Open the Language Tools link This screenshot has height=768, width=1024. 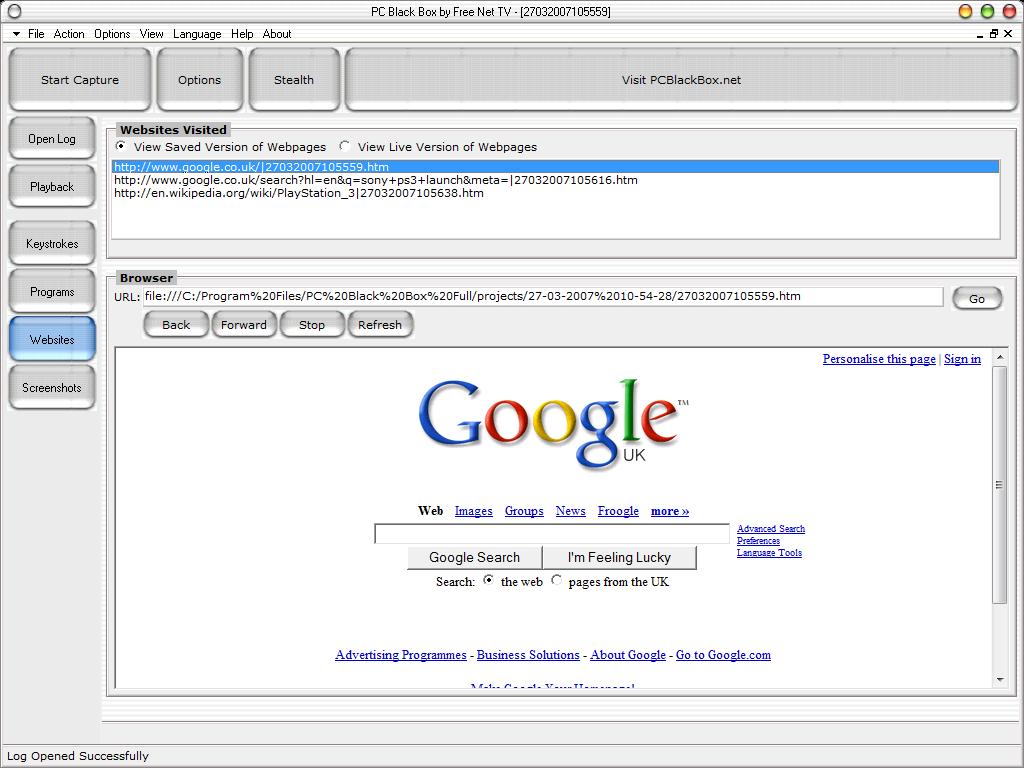pyautogui.click(x=769, y=552)
